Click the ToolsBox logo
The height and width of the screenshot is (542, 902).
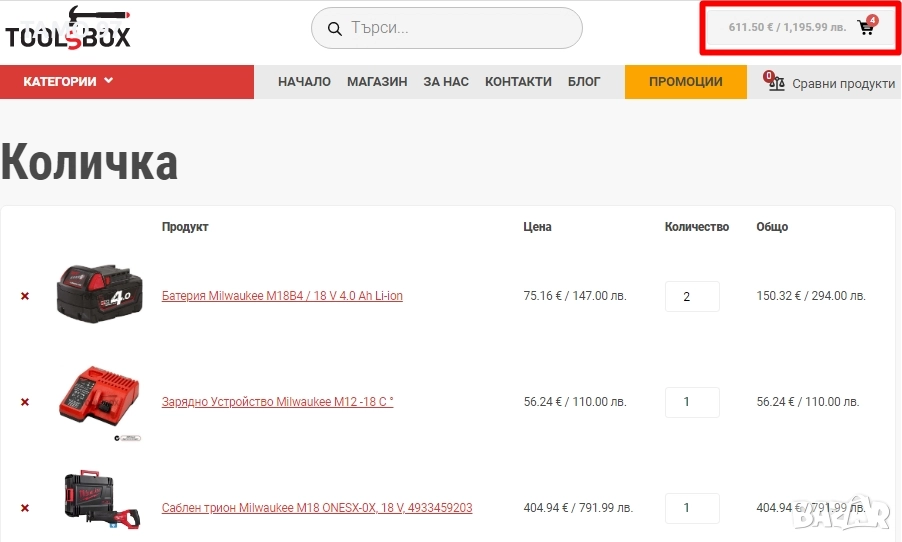click(67, 30)
